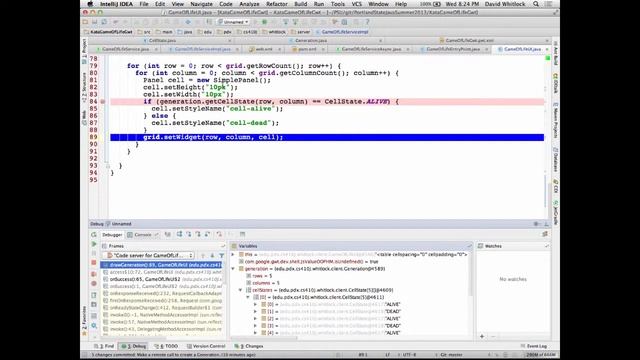Open the 6: TODO tool window

pyautogui.click(x=167, y=346)
